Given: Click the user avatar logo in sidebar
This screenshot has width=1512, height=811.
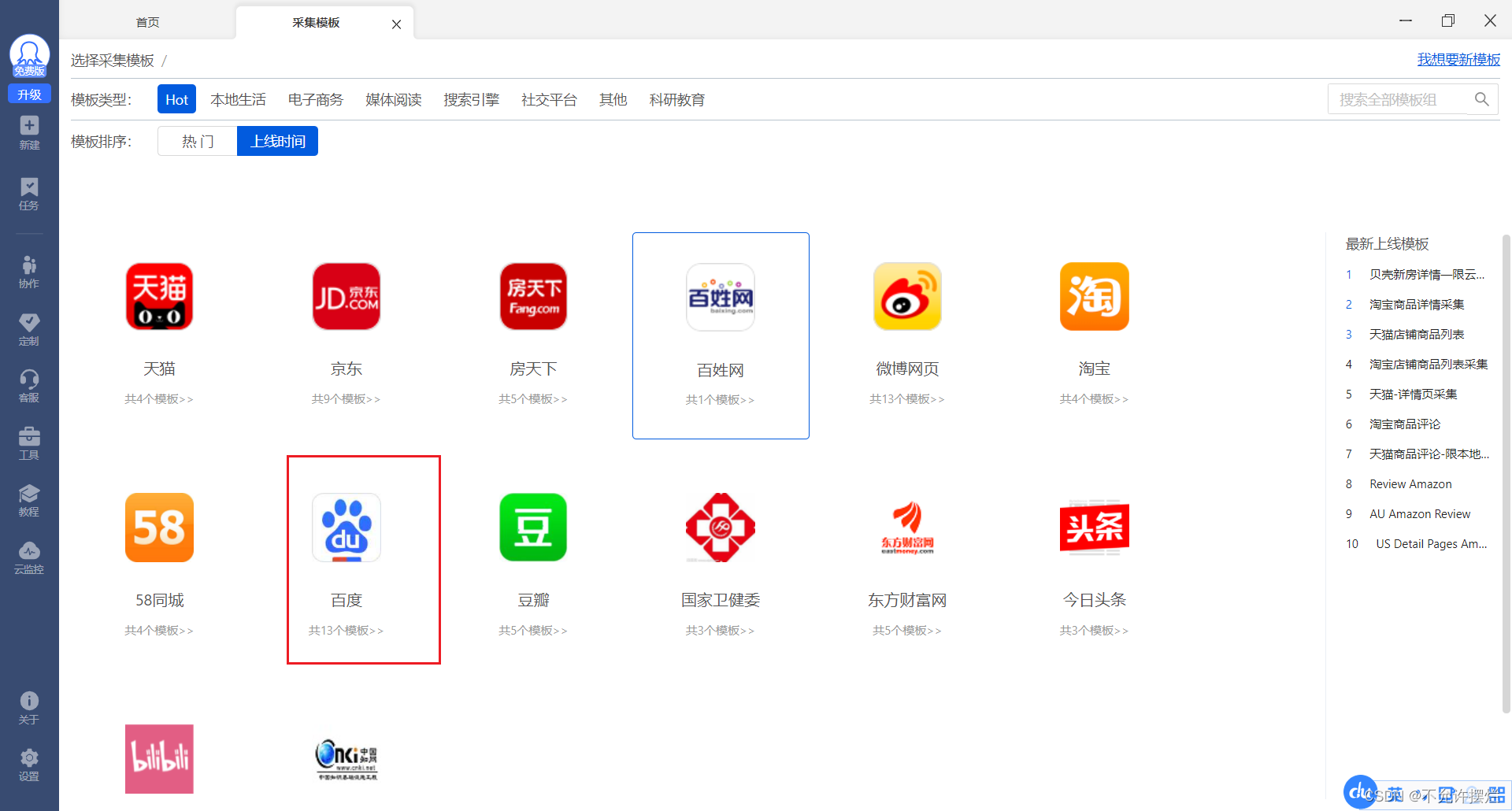Looking at the screenshot, I should pyautogui.click(x=29, y=55).
